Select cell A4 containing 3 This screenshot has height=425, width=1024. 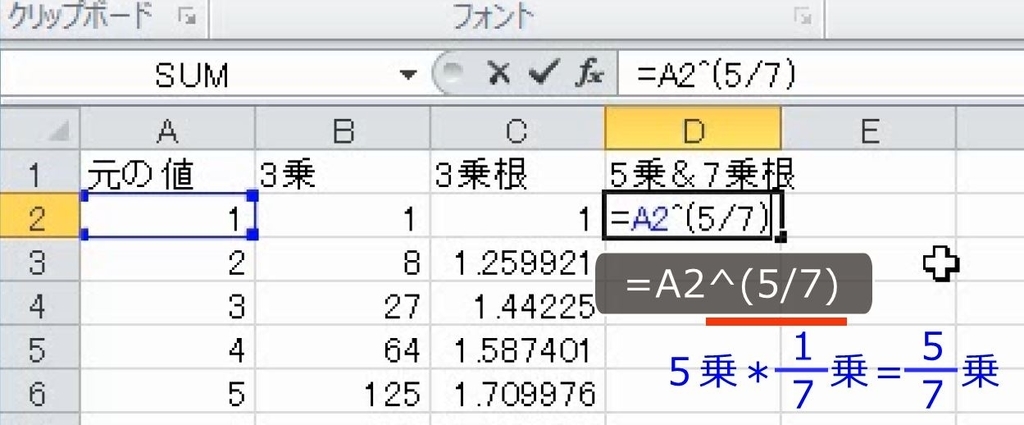point(167,306)
